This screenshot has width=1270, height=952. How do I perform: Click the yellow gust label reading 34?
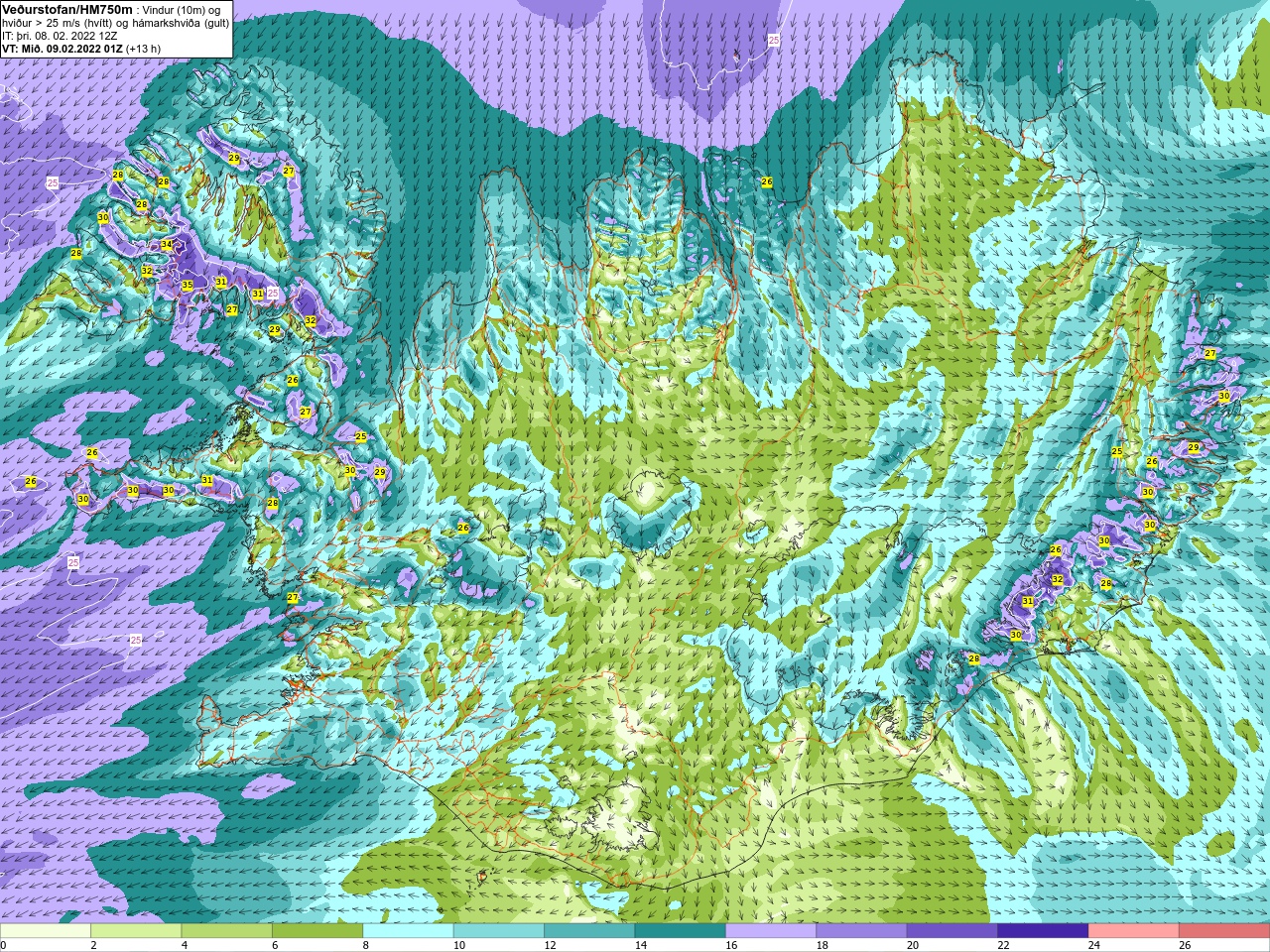coord(167,245)
